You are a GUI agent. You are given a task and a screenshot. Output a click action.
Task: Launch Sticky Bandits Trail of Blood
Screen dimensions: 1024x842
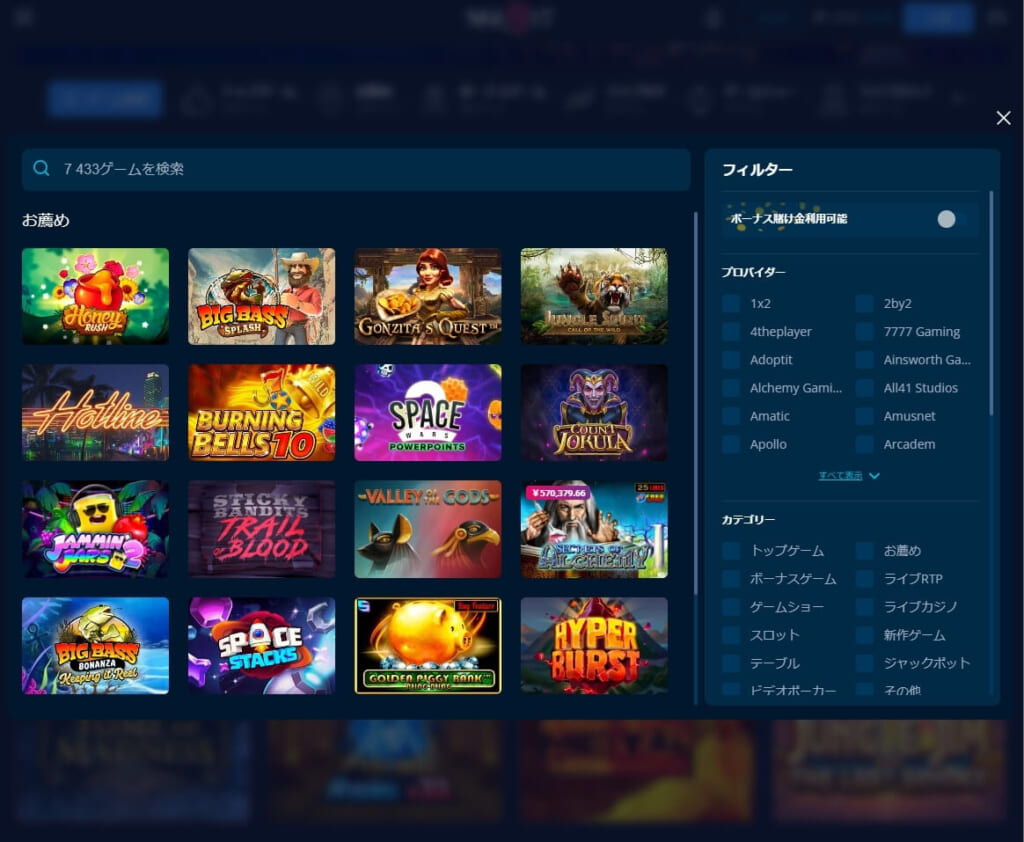click(261, 529)
